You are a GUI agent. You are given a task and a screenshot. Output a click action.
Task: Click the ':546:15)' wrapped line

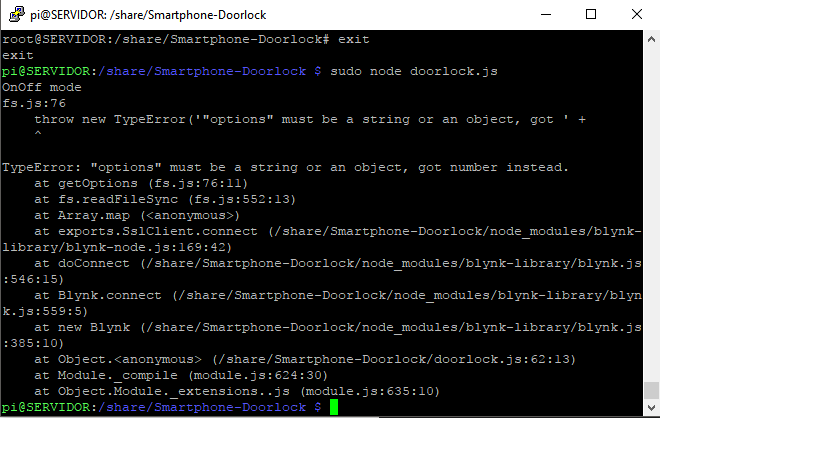point(33,279)
